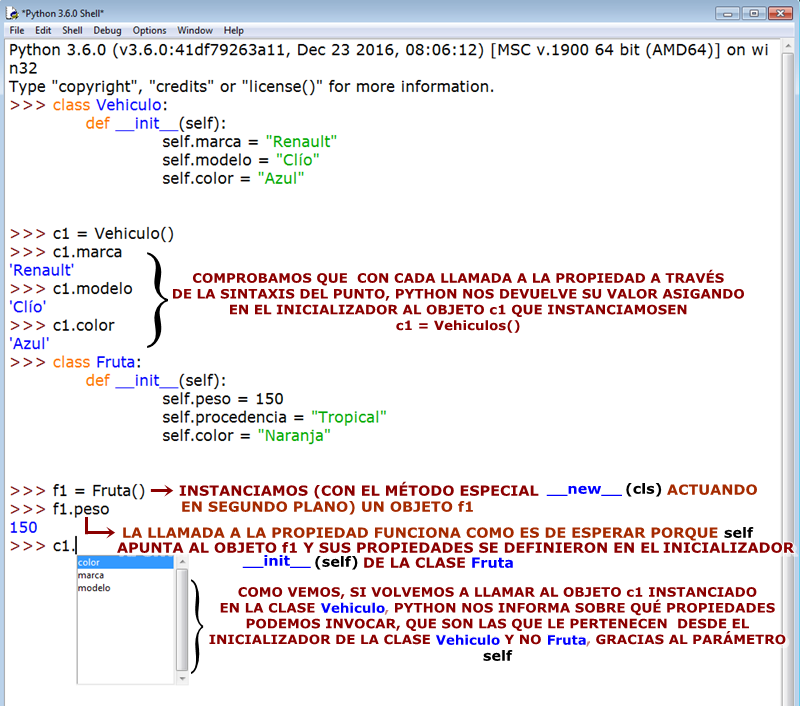Open the Shell menu

71,30
